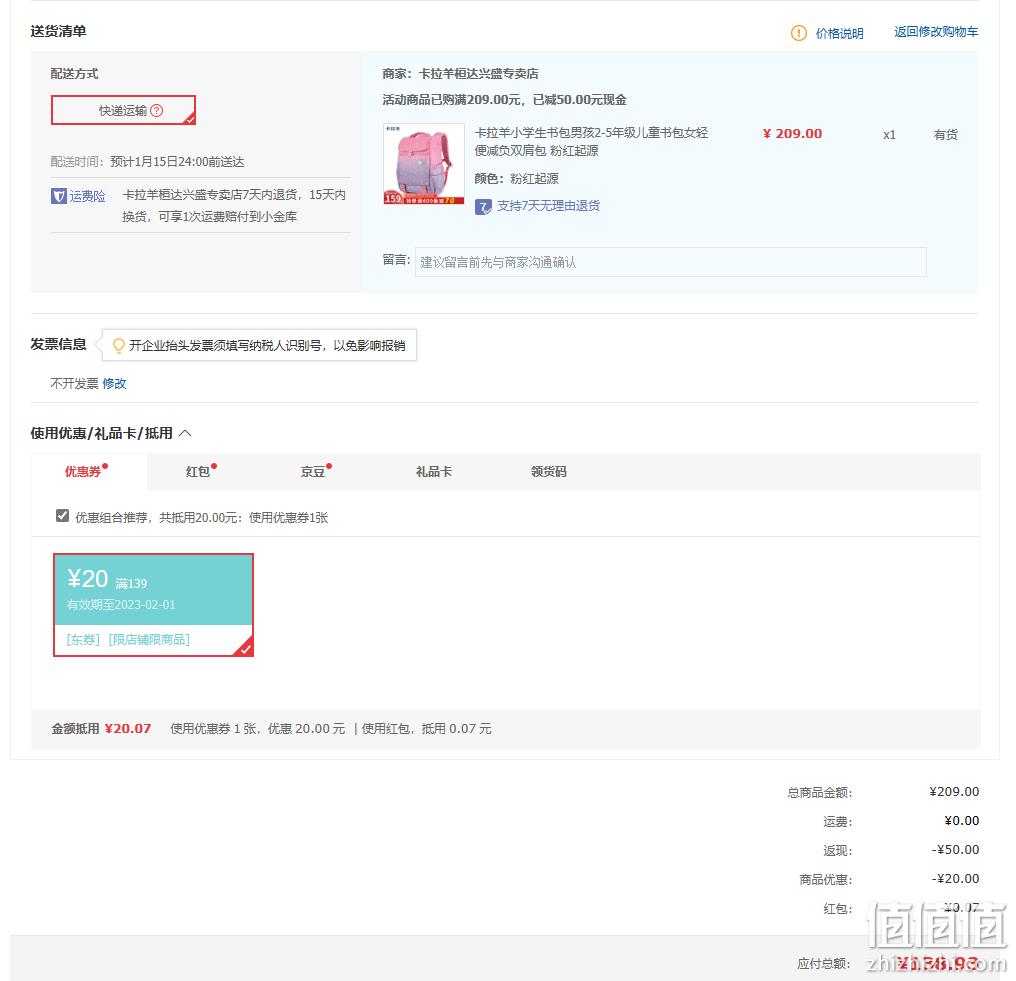Click the 7-day return badge icon
This screenshot has height=981, width=1016.
483,207
